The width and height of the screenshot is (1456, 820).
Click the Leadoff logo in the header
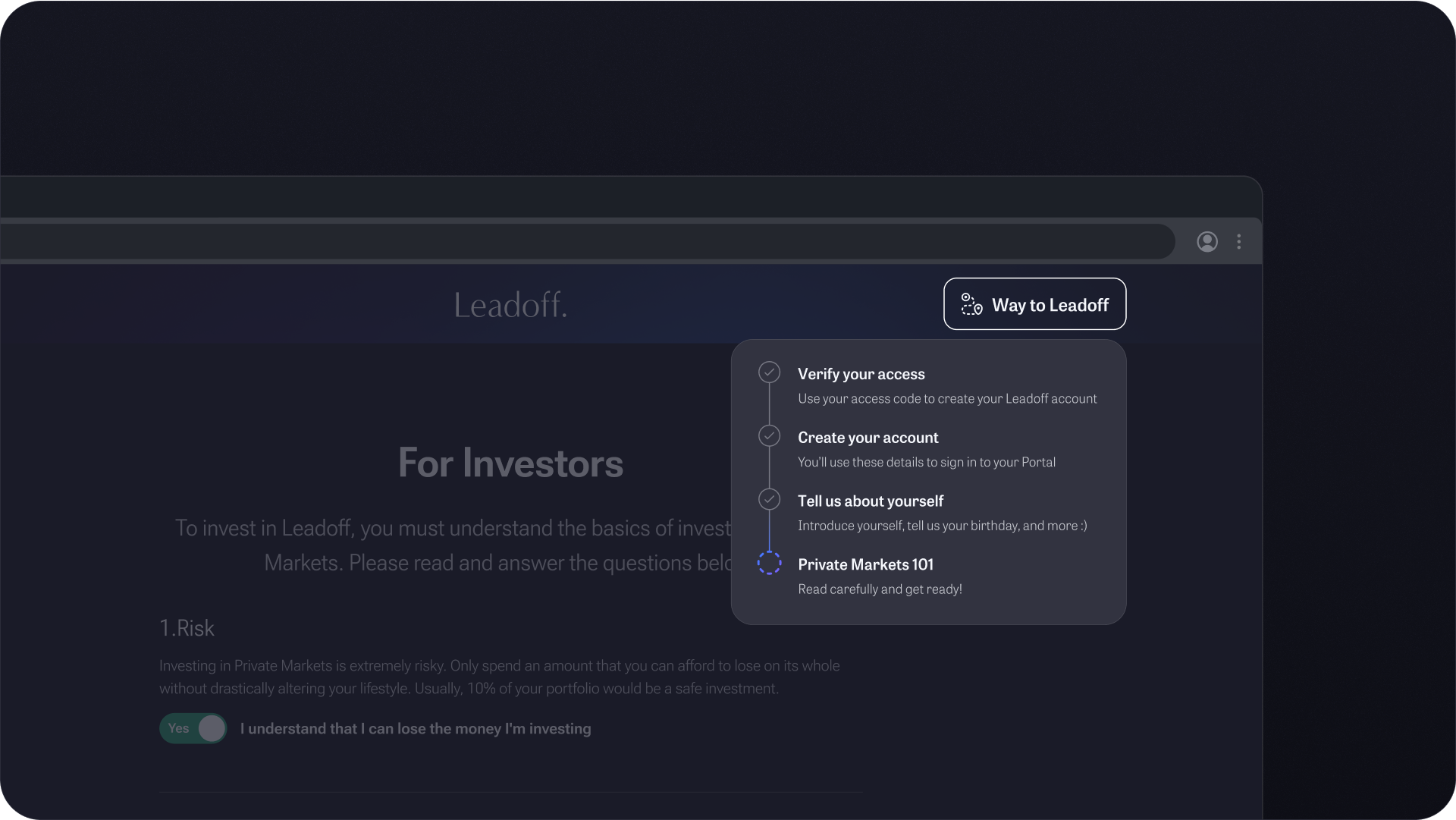pyautogui.click(x=510, y=306)
